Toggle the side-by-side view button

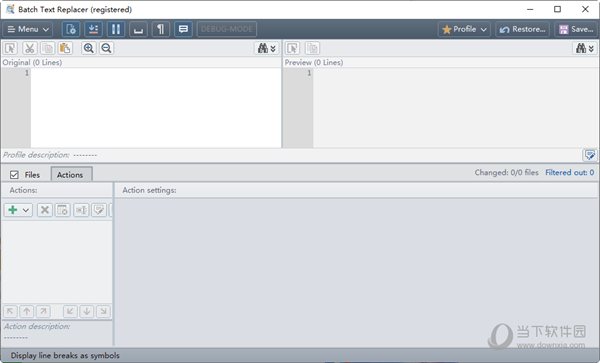pyautogui.click(x=116, y=29)
